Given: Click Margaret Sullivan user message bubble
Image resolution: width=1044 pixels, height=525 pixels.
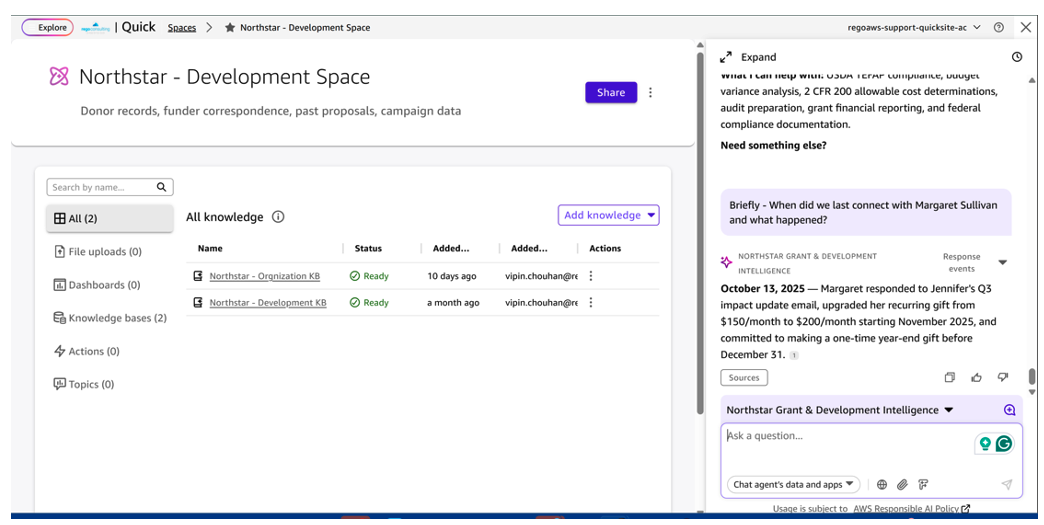Looking at the screenshot, I should coord(866,212).
